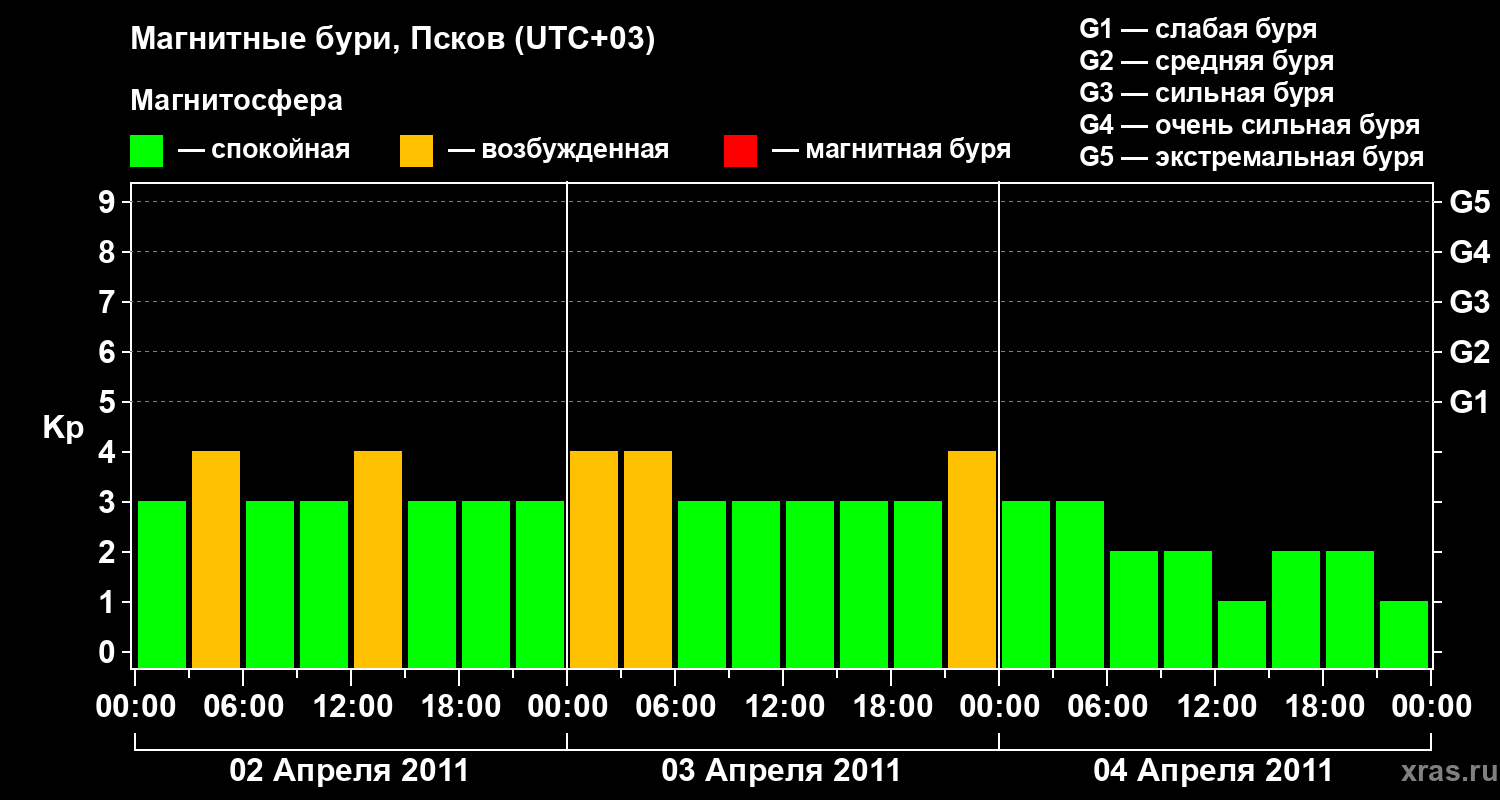Click 'G3 — сильная буря' legend line
The height and width of the screenshot is (800, 1500).
click(x=1206, y=93)
